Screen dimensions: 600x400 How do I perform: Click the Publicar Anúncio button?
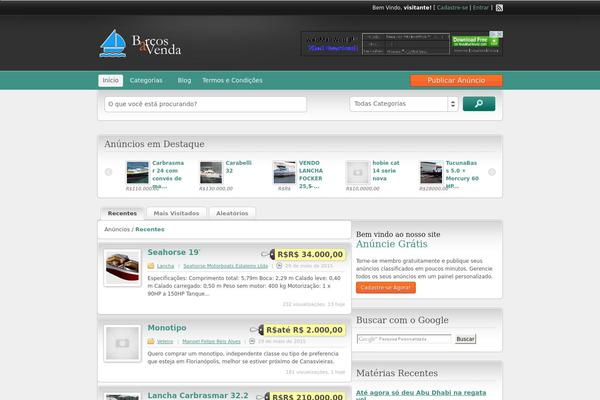pyautogui.click(x=456, y=80)
